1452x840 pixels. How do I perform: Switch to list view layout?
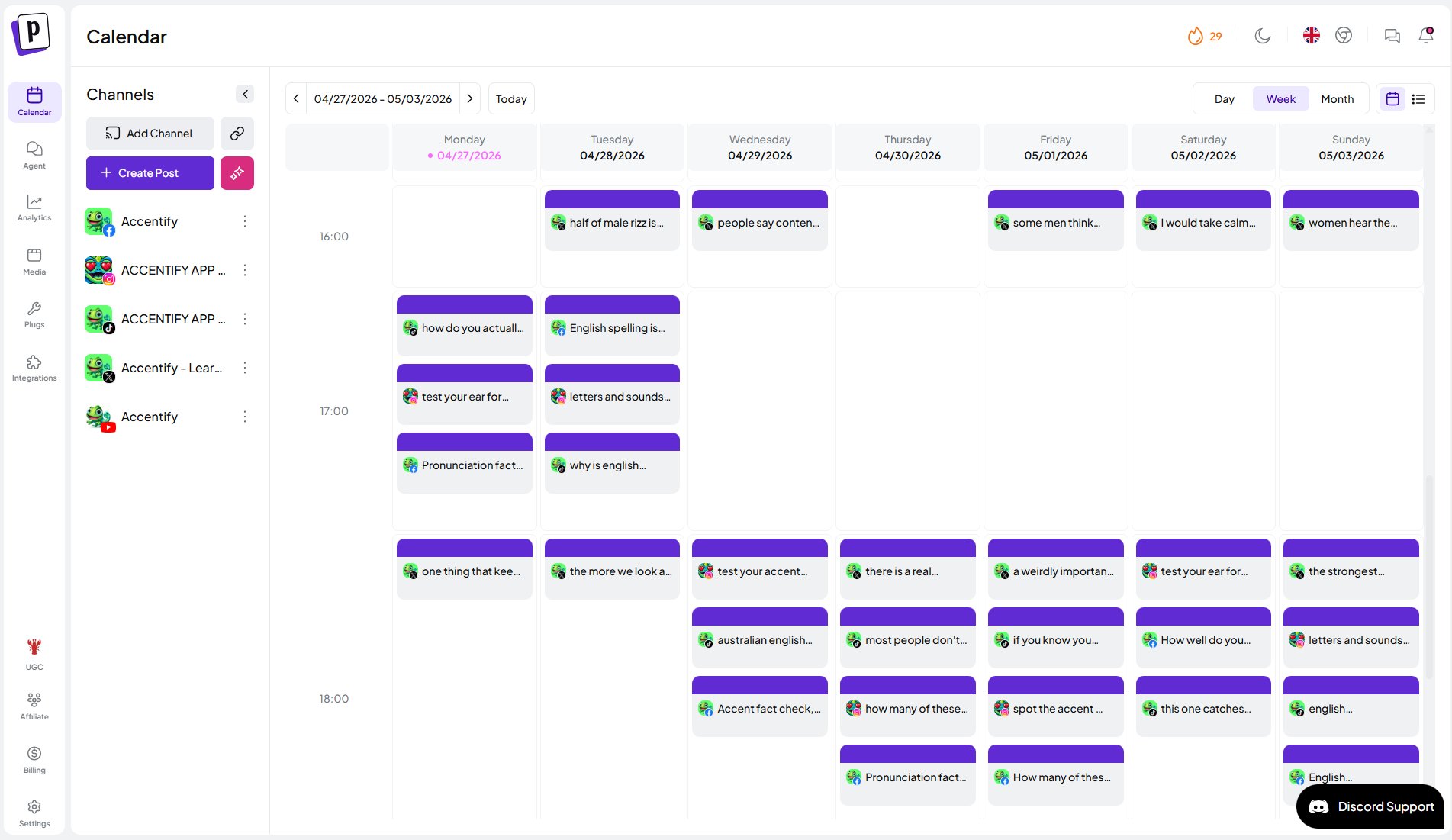[1418, 99]
